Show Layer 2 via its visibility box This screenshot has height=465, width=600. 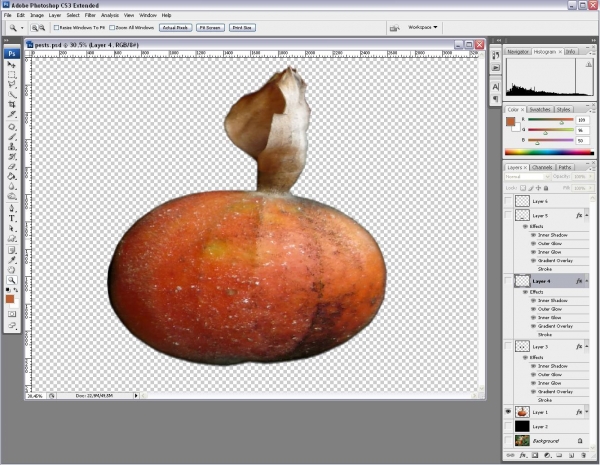508,426
